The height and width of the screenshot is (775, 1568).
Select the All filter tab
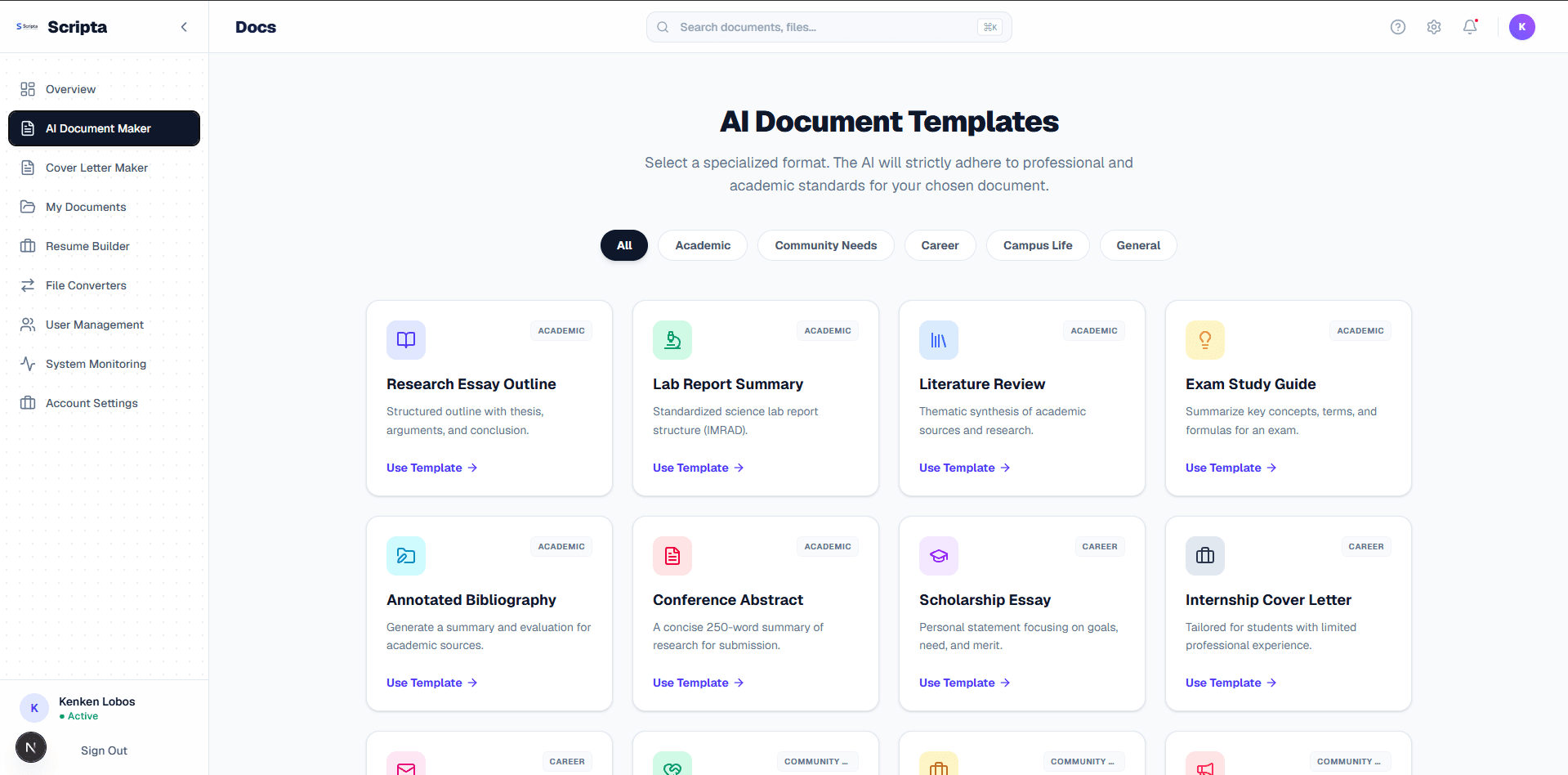point(624,245)
